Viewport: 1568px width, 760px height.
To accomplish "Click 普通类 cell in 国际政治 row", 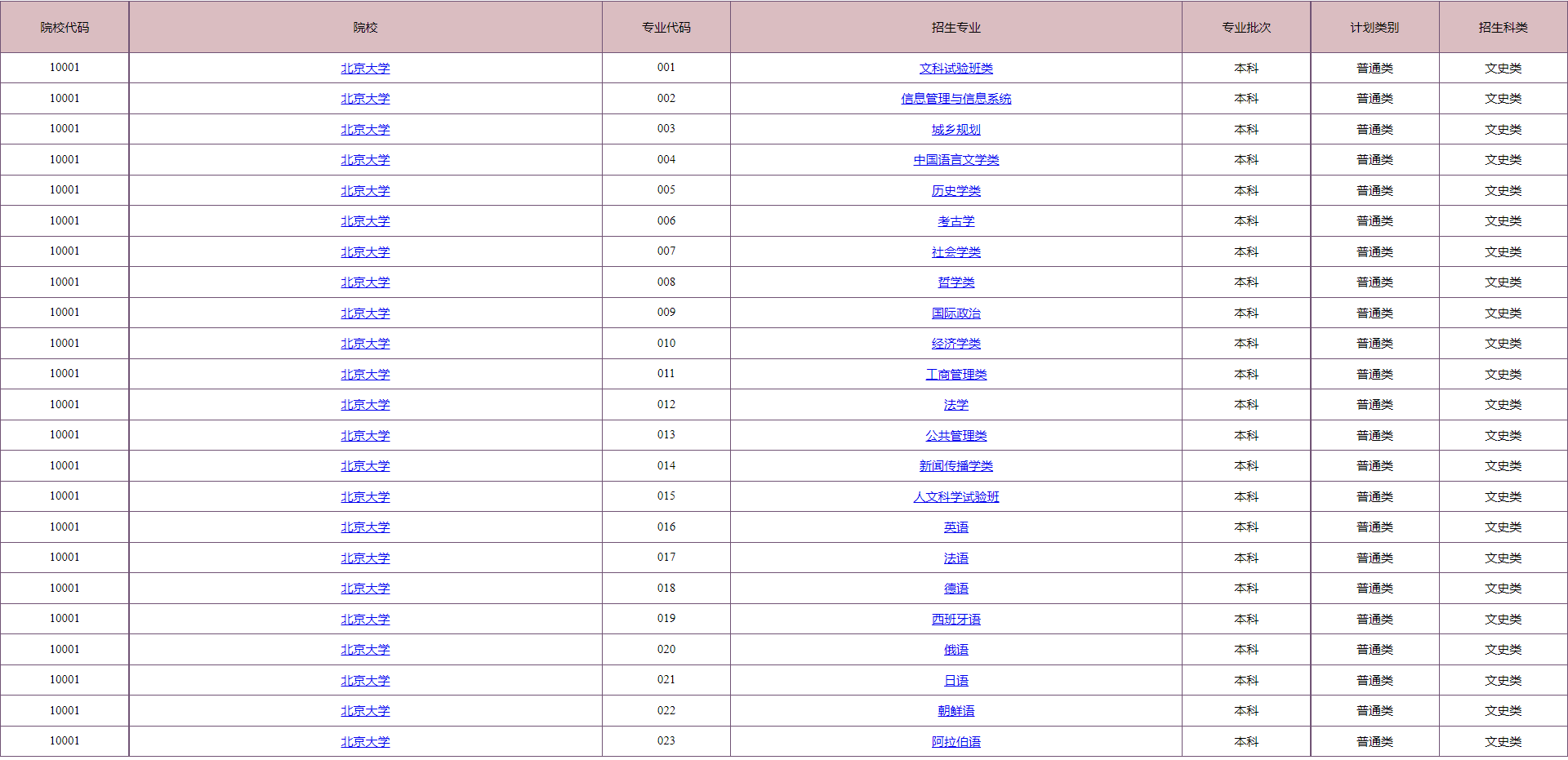I will (x=1374, y=313).
